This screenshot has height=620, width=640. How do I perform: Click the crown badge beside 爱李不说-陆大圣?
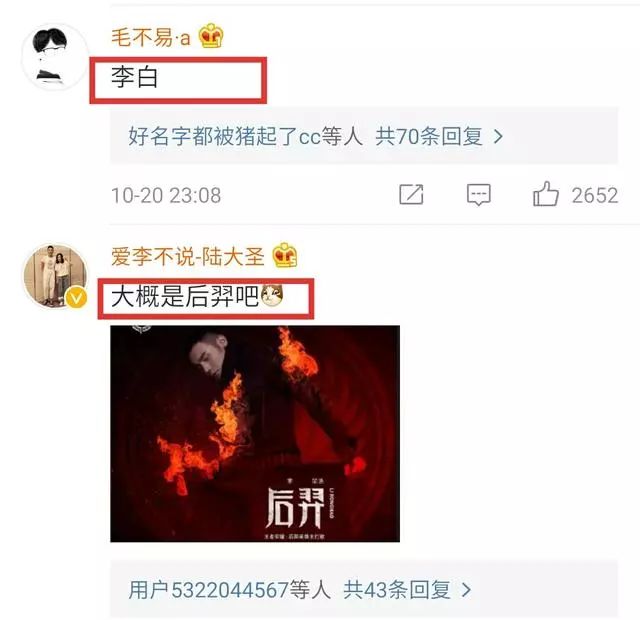[285, 256]
